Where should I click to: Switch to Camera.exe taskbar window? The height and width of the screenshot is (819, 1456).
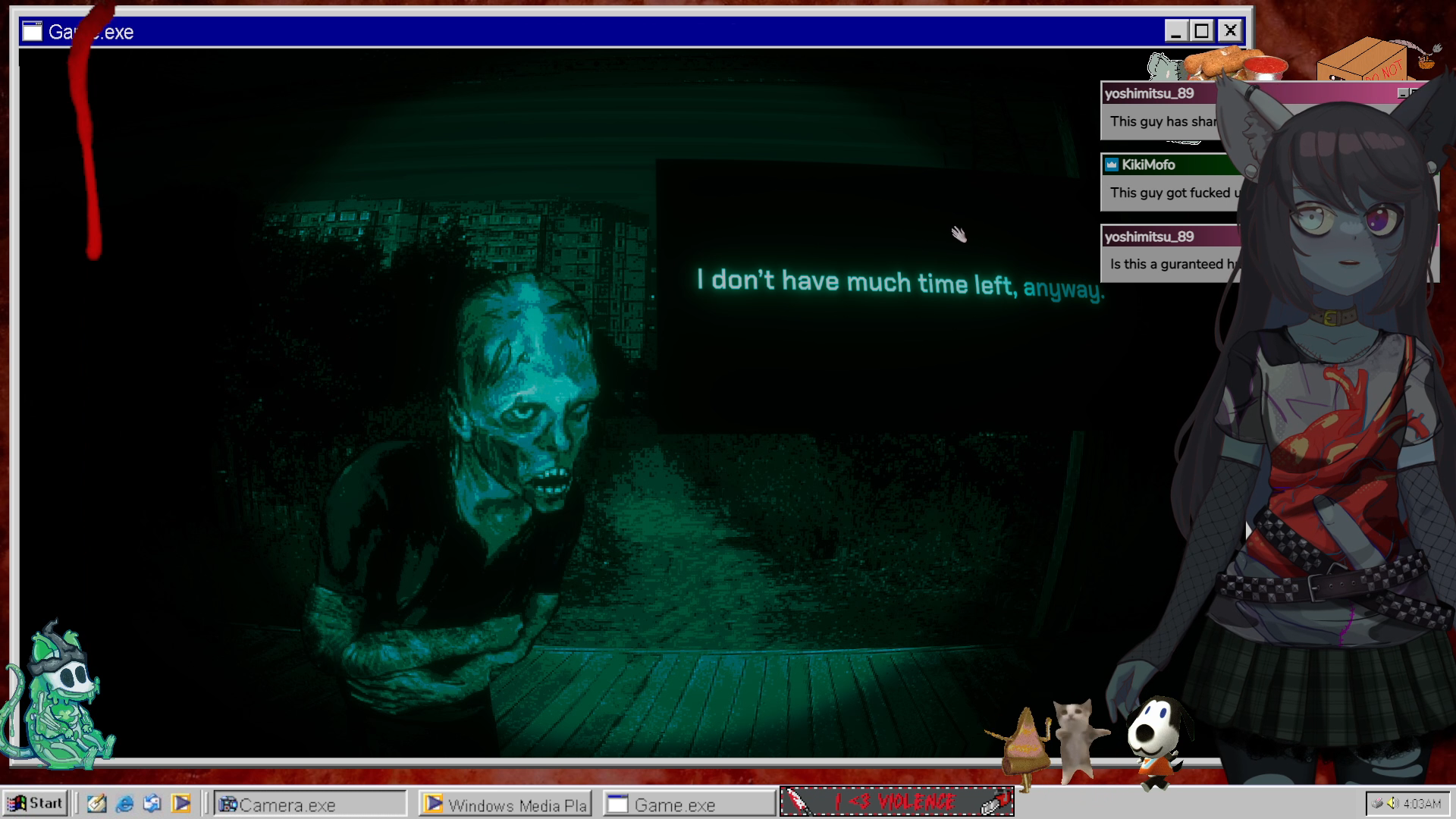click(309, 805)
